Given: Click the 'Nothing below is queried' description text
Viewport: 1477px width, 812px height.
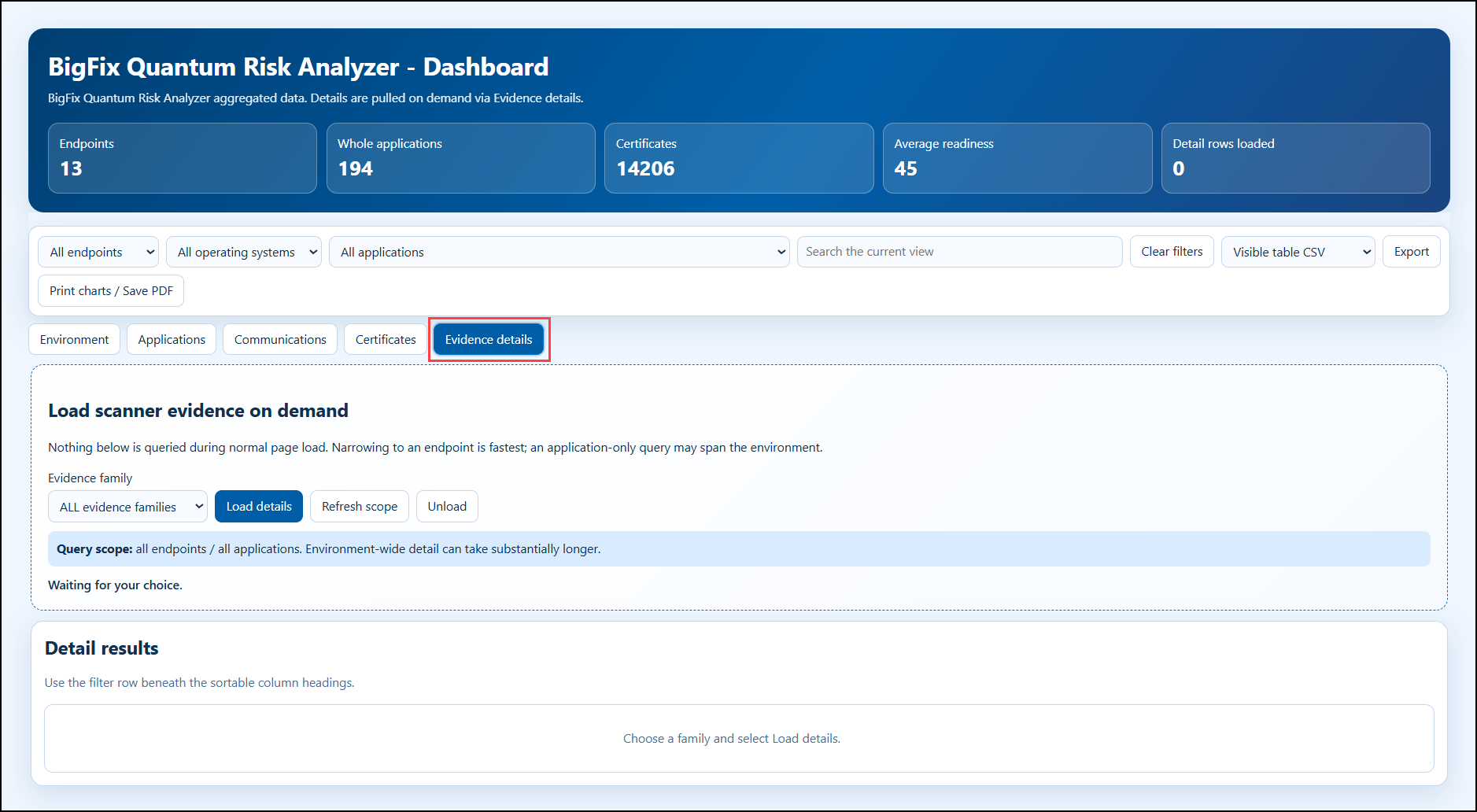Looking at the screenshot, I should pyautogui.click(x=435, y=447).
